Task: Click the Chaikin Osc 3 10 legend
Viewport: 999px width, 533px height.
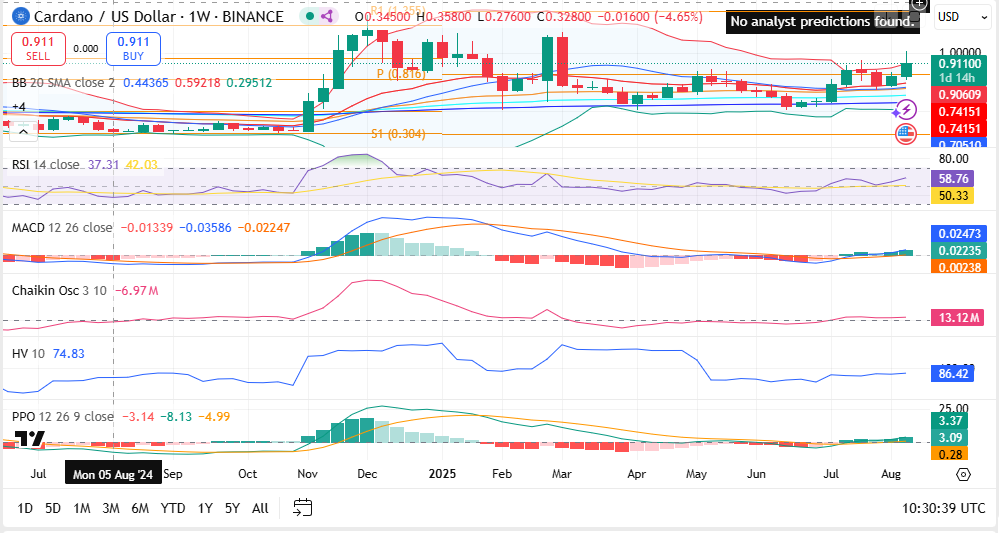Action: pos(59,290)
